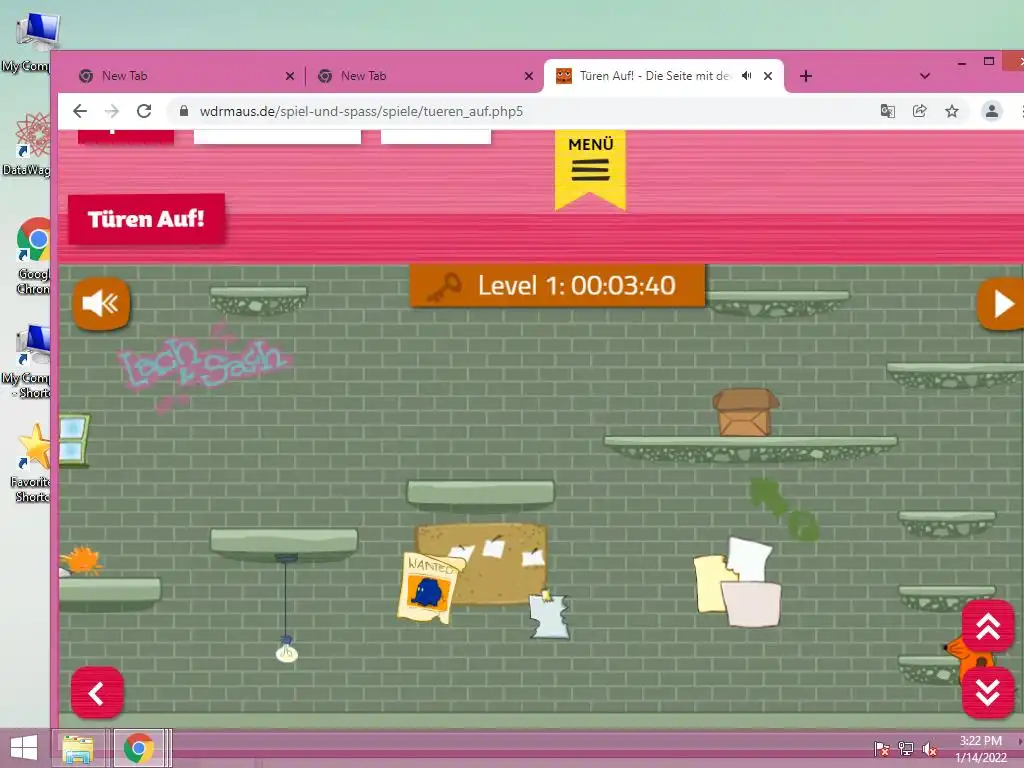Open the Favorites Shortcut desktop star icon
Image resolution: width=1024 pixels, height=768 pixels.
coord(31,462)
